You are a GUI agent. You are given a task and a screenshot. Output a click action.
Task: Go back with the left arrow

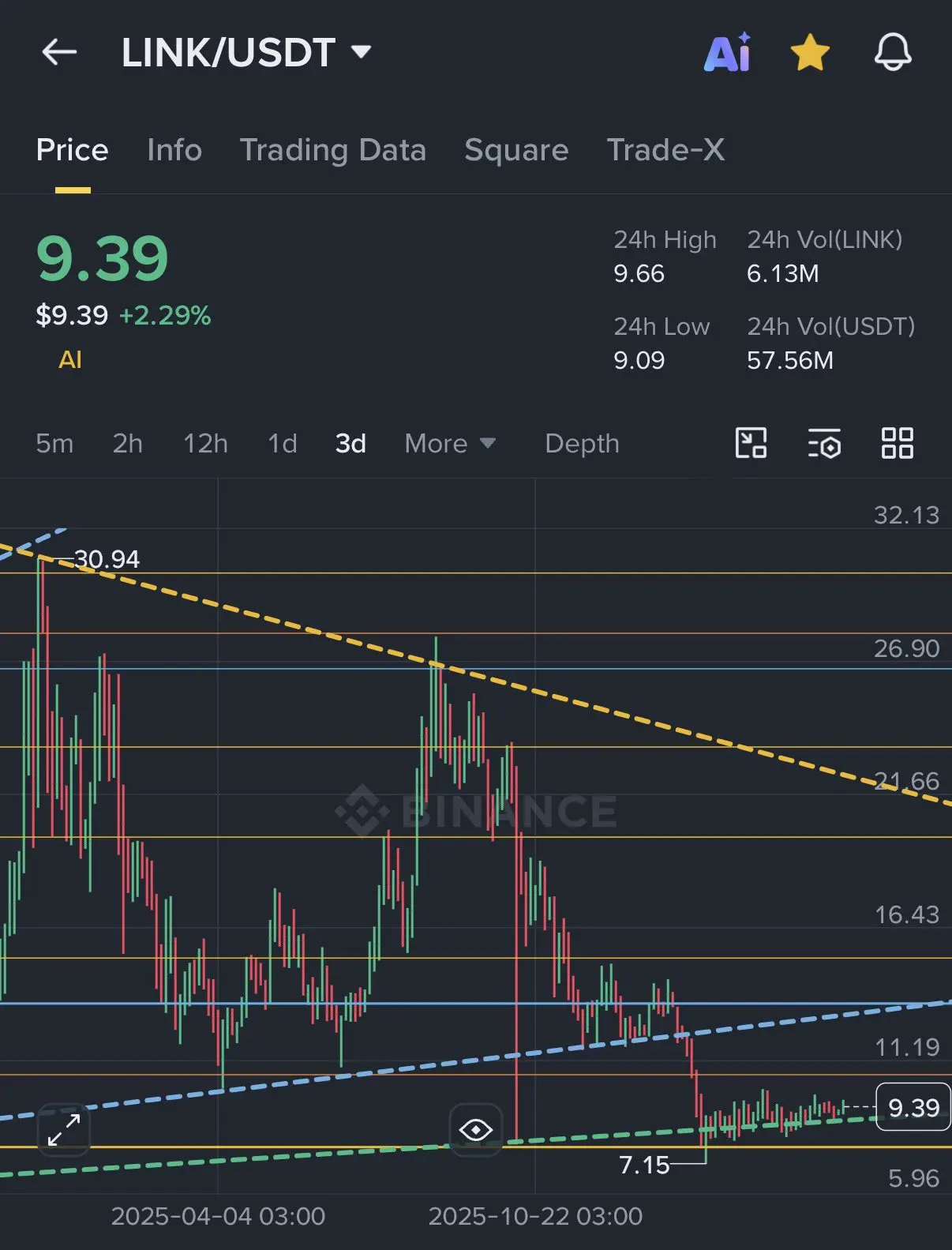[59, 53]
